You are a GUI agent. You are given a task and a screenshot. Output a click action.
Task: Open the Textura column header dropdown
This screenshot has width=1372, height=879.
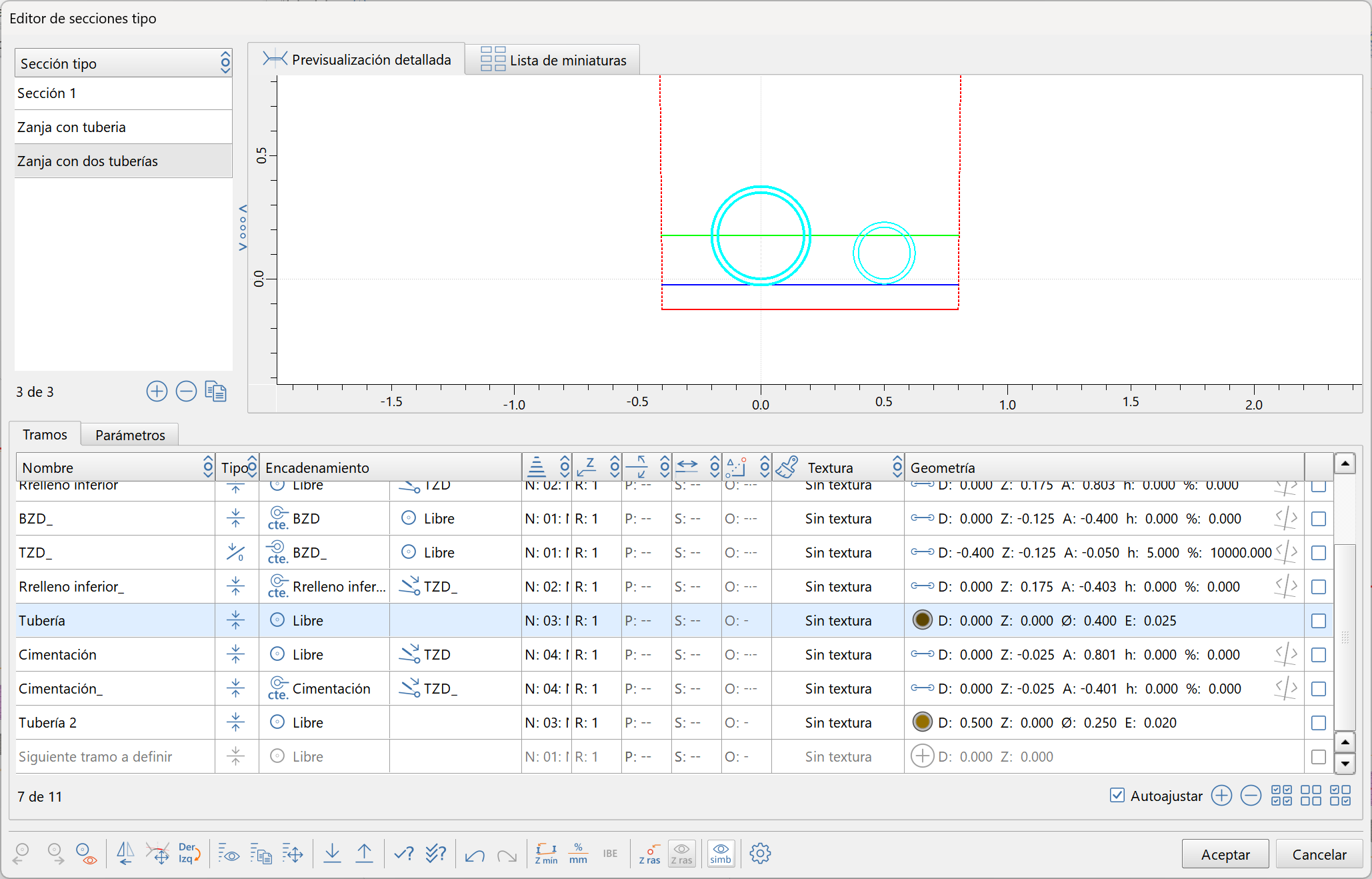tap(897, 467)
